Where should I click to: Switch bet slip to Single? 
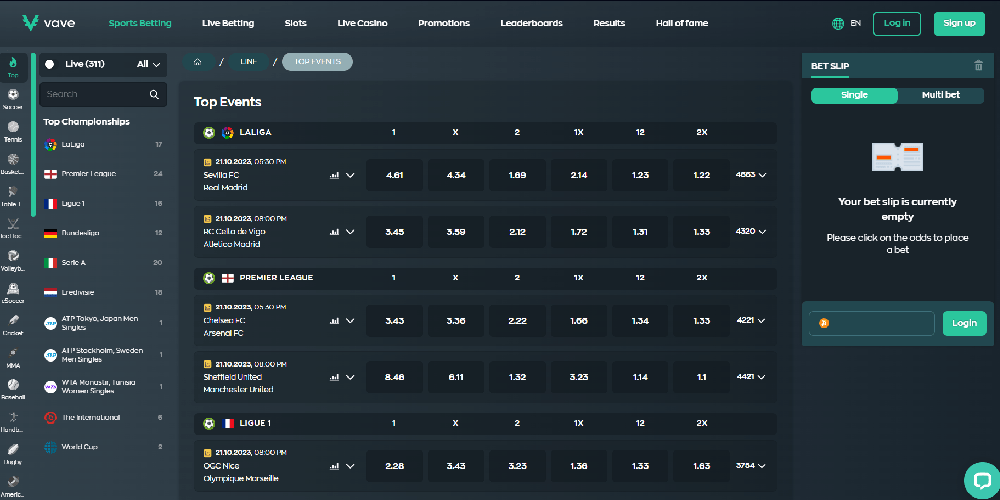coord(854,95)
